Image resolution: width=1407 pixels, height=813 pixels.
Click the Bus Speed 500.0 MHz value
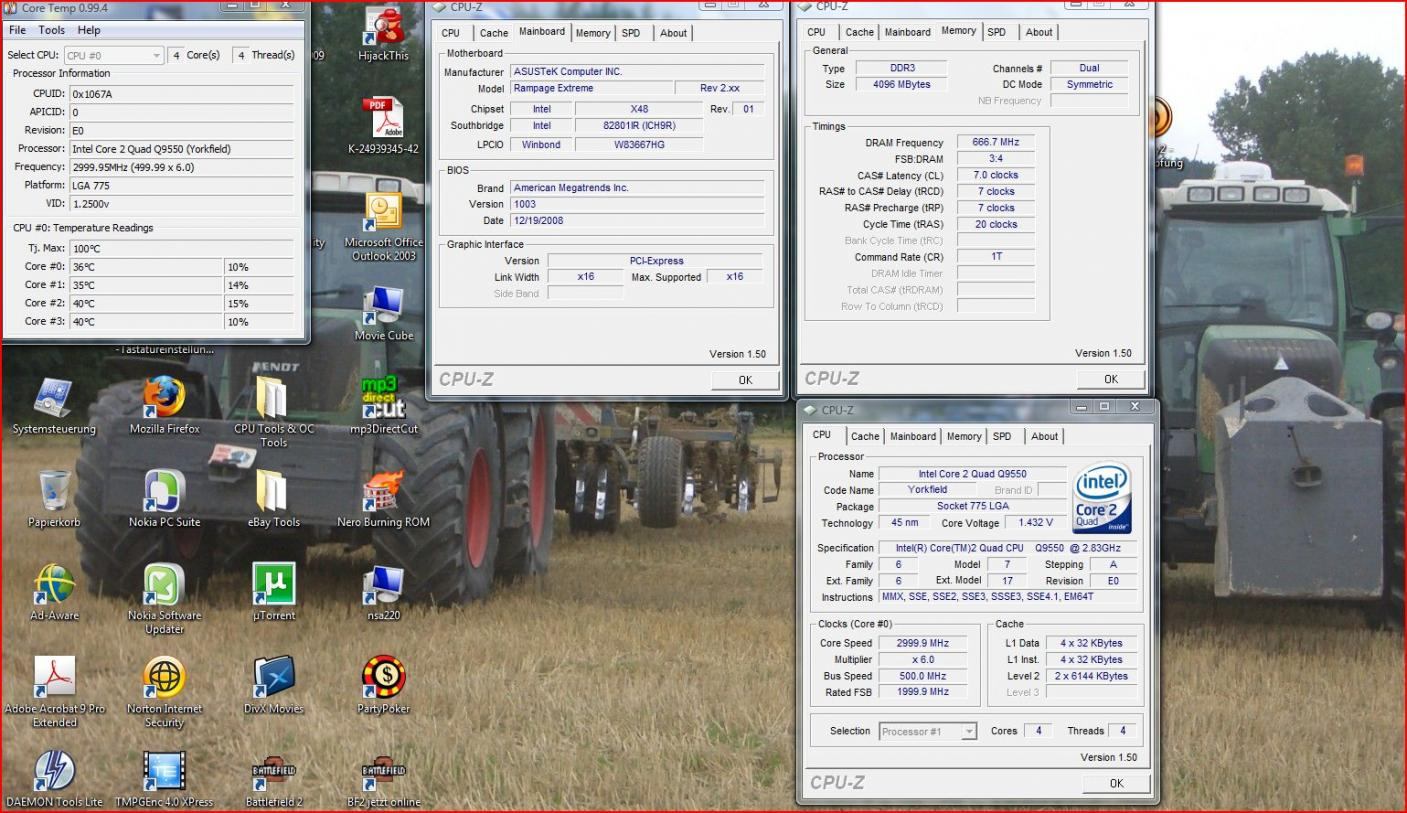924,677
